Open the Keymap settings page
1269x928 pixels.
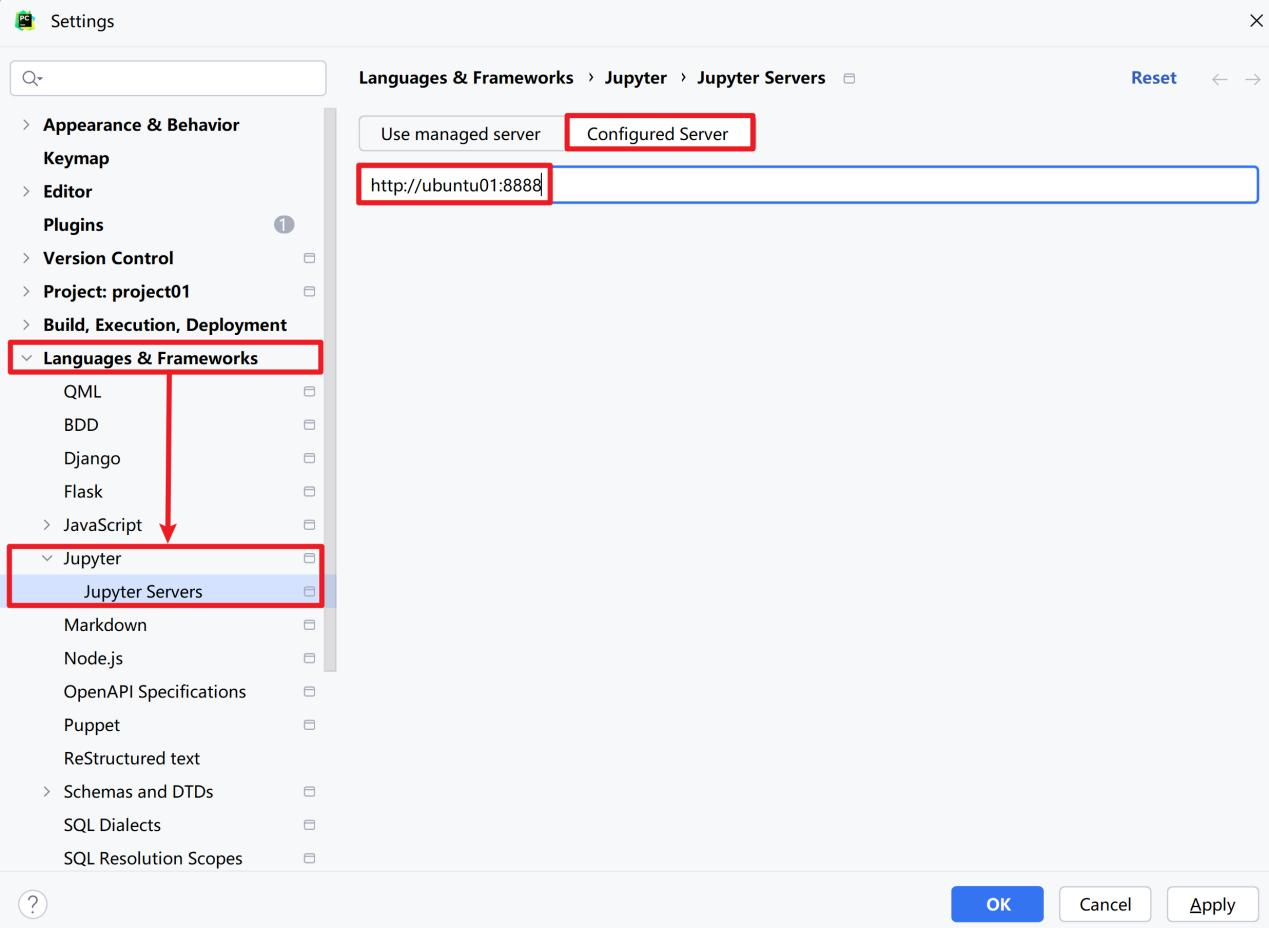(x=76, y=158)
